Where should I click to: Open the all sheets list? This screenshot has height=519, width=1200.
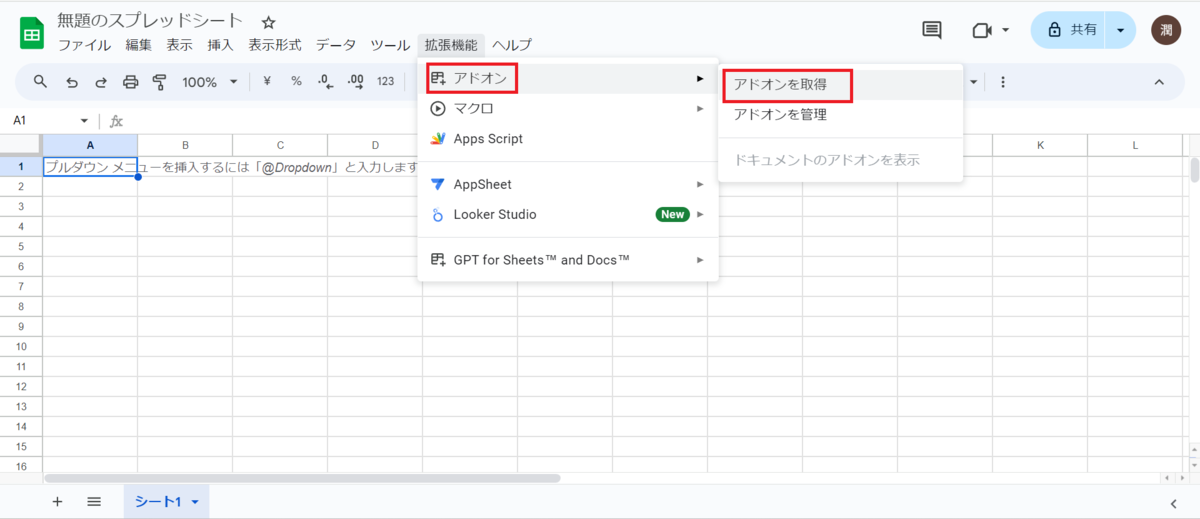pos(94,502)
